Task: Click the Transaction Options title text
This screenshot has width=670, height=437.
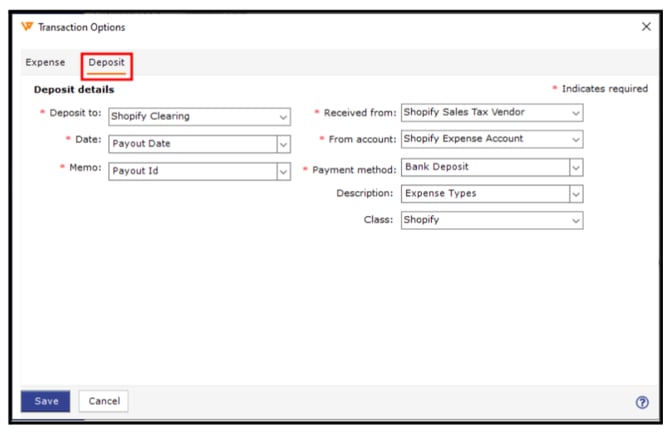Action: tap(82, 27)
